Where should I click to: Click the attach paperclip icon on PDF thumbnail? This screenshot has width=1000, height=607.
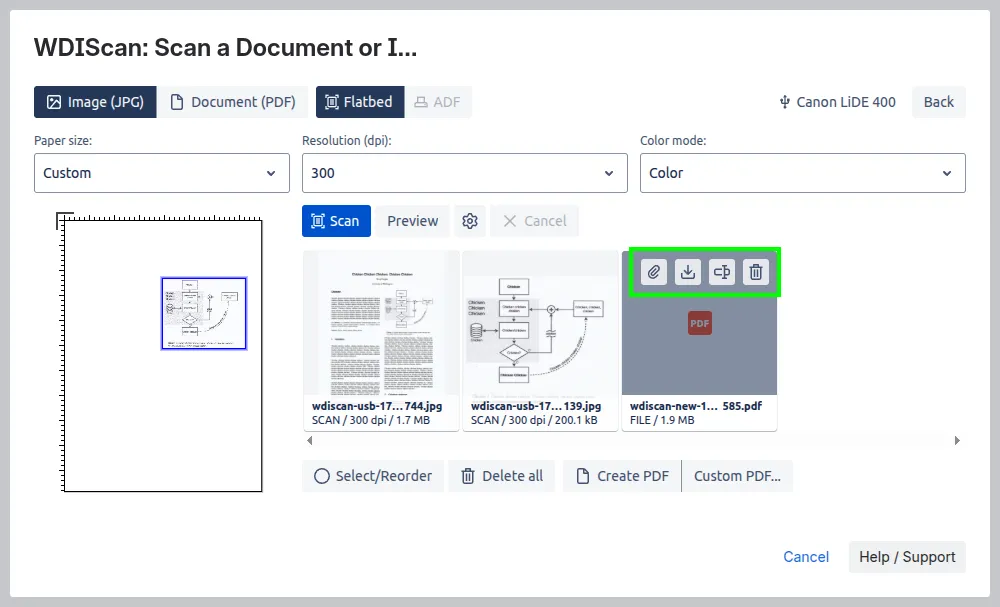(654, 271)
